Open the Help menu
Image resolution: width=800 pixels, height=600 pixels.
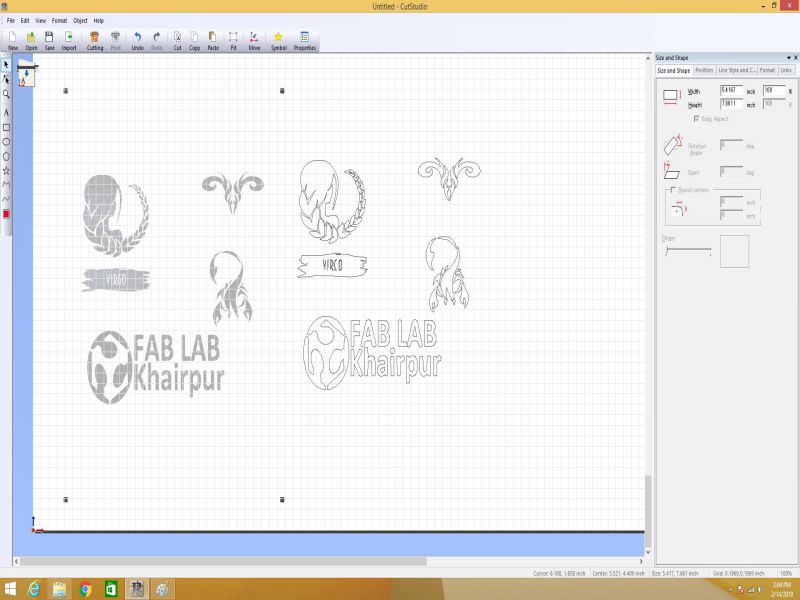point(98,21)
